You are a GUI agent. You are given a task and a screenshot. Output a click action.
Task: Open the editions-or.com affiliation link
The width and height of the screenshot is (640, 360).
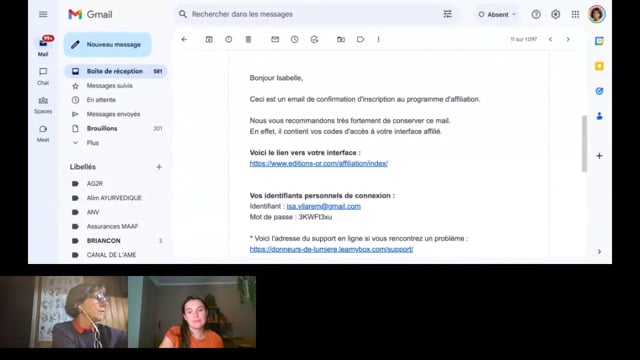pos(319,163)
